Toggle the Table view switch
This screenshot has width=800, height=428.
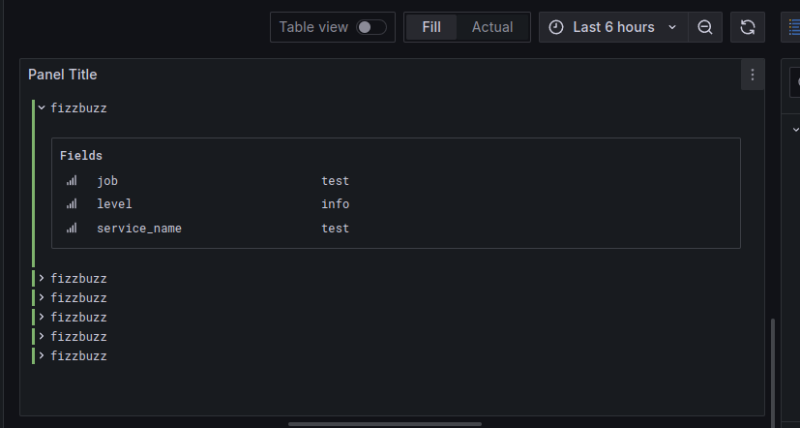371,27
